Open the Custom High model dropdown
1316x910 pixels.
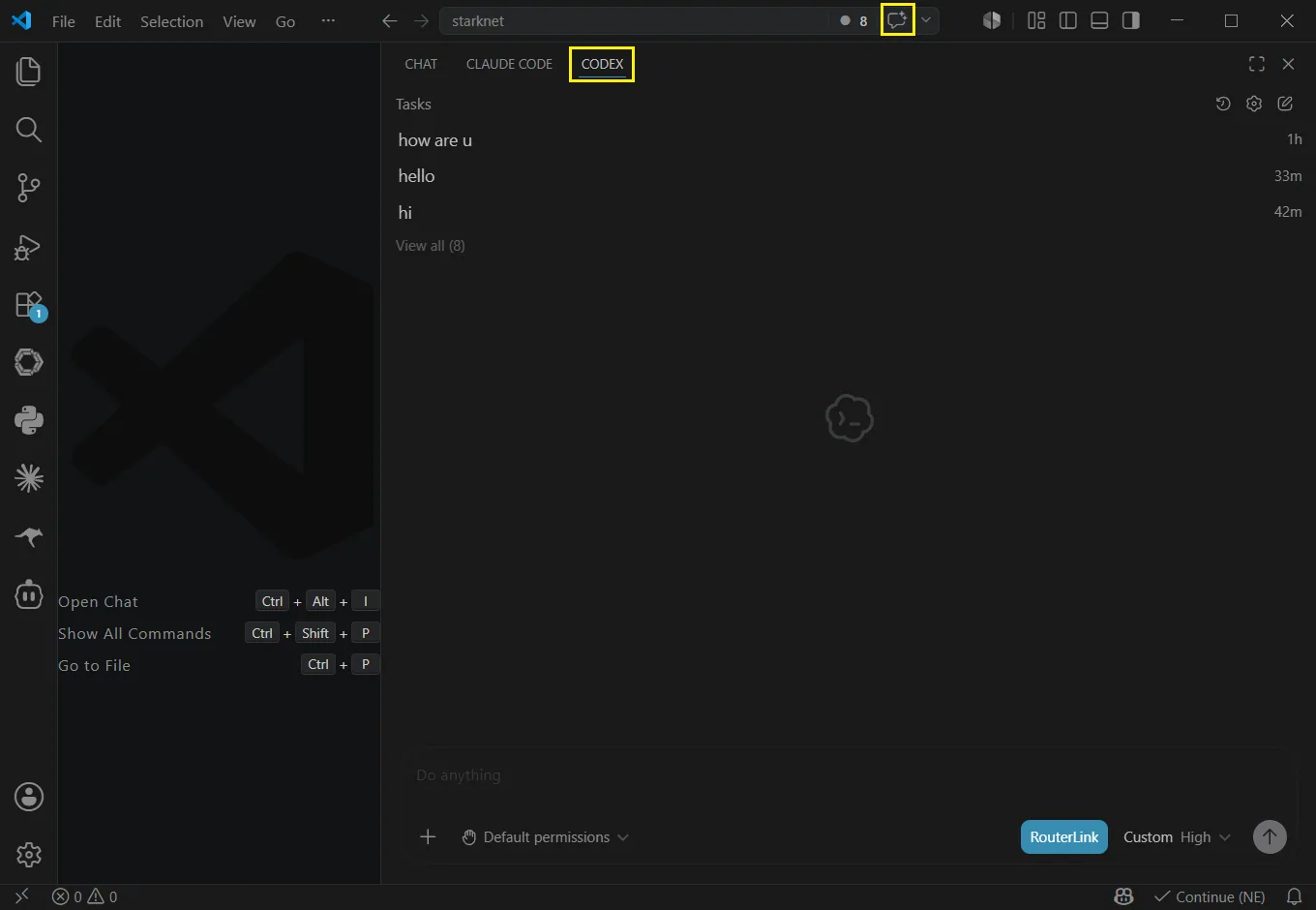click(x=1177, y=837)
